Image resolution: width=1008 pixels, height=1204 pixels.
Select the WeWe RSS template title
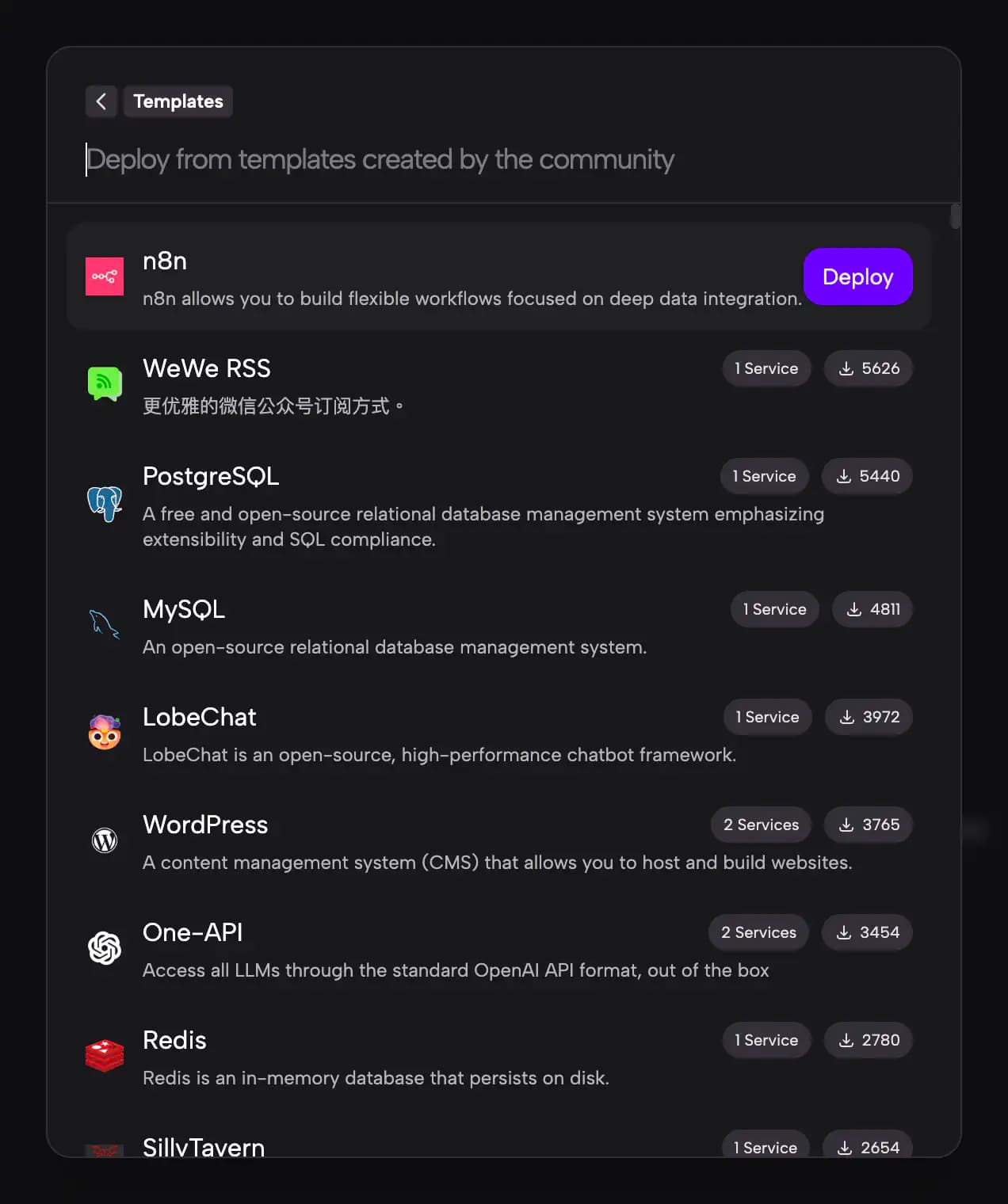coord(207,368)
